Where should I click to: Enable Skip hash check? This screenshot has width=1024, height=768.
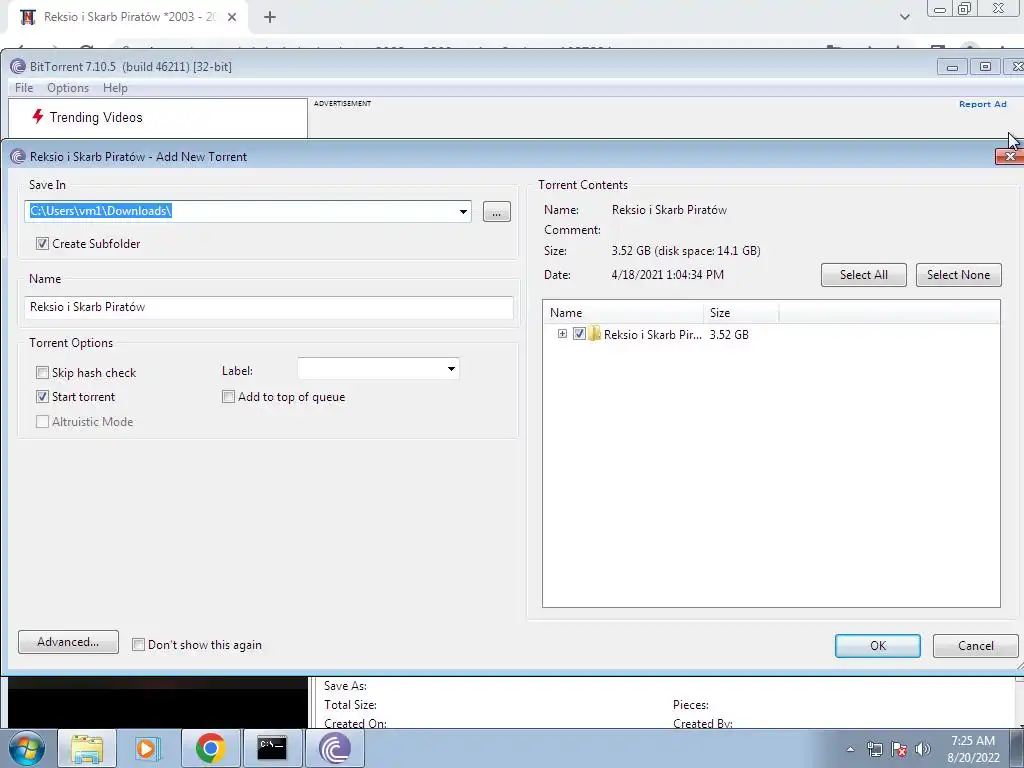[x=42, y=372]
